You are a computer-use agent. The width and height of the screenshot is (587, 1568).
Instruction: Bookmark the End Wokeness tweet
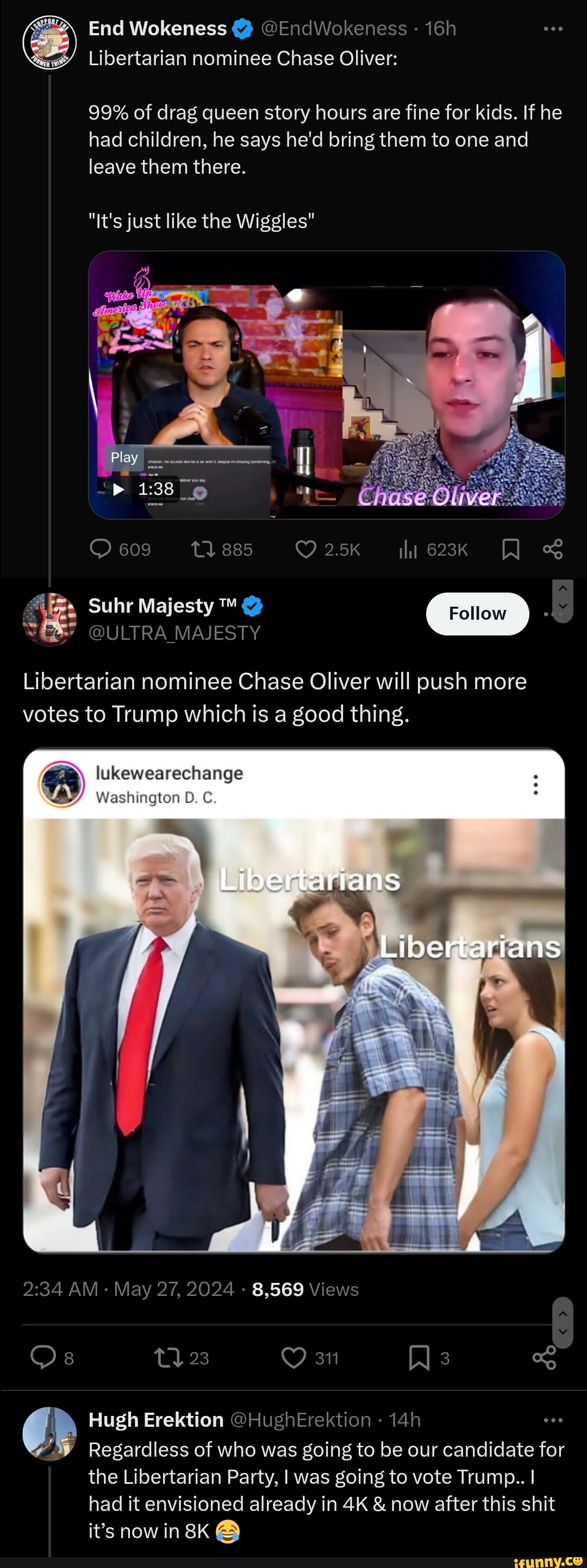510,550
